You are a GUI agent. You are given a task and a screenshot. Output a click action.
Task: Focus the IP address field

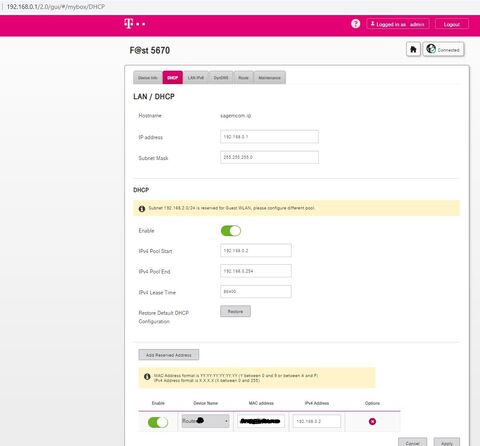(x=269, y=137)
